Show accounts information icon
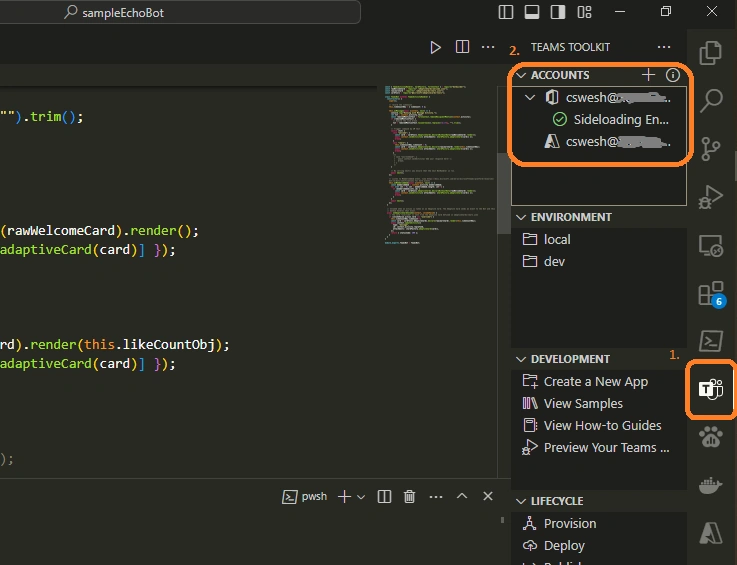This screenshot has width=737, height=565. click(x=673, y=75)
